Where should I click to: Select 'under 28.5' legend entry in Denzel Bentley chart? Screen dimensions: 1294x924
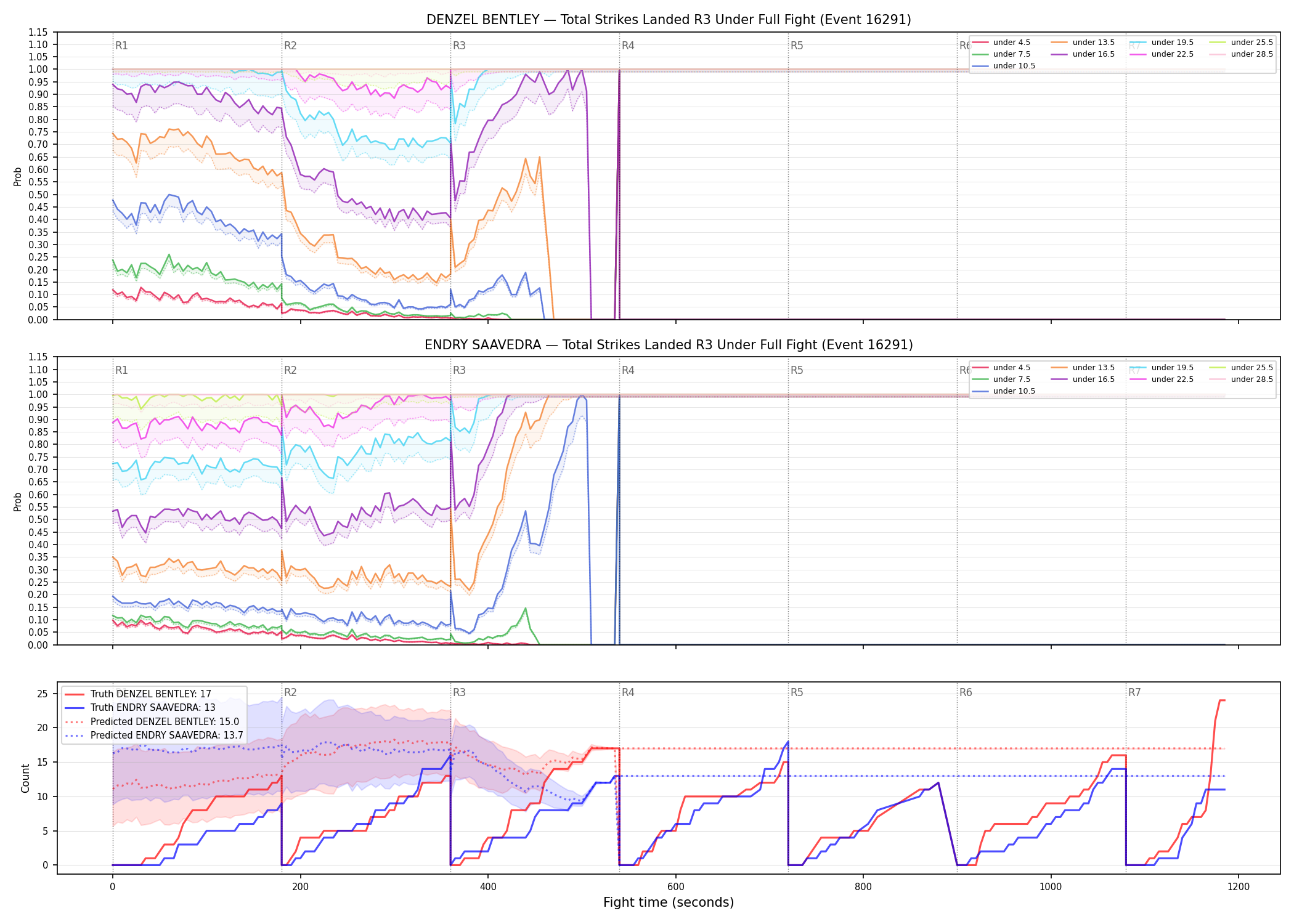click(x=1241, y=54)
